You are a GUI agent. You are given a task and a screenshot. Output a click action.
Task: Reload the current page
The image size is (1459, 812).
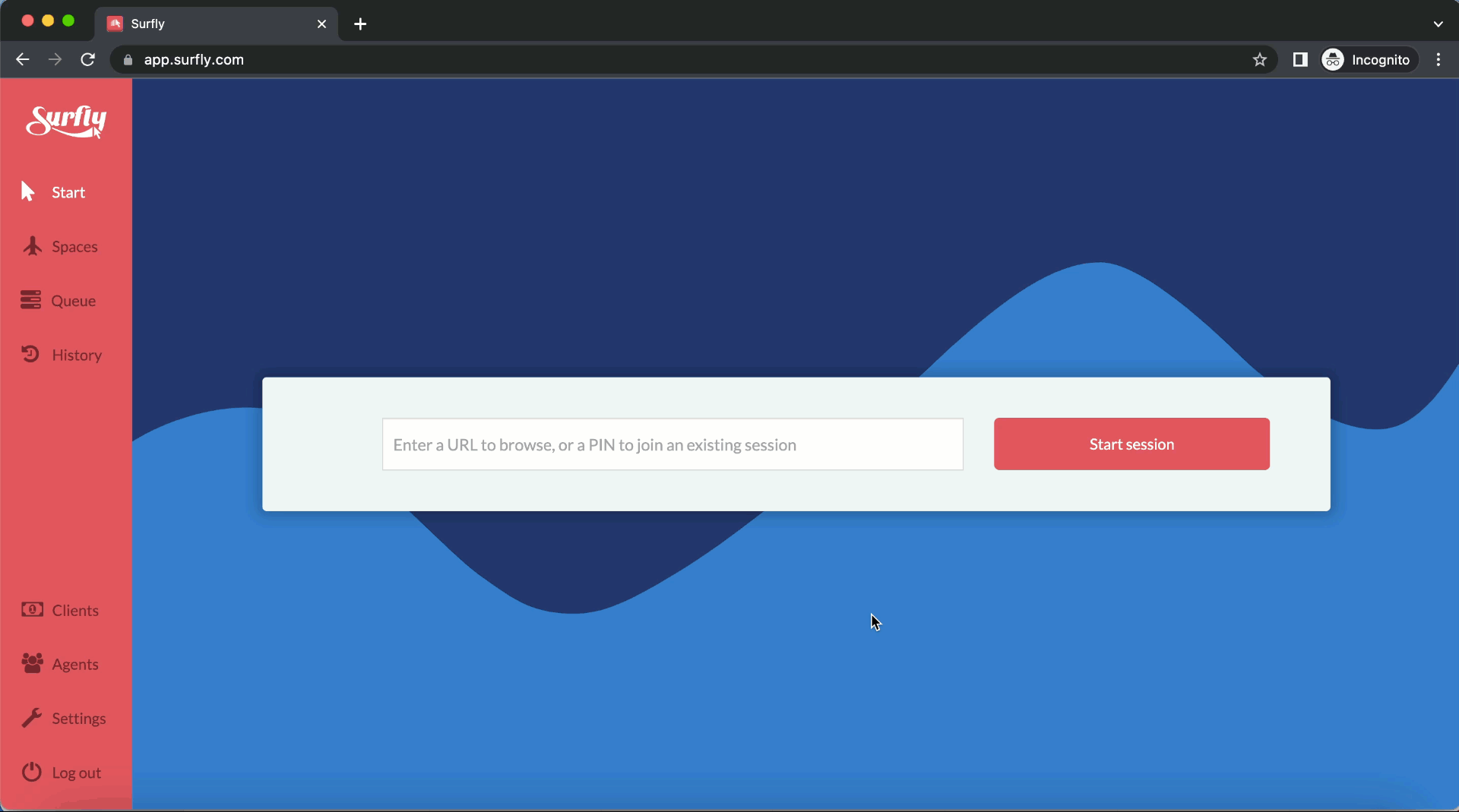(x=88, y=60)
